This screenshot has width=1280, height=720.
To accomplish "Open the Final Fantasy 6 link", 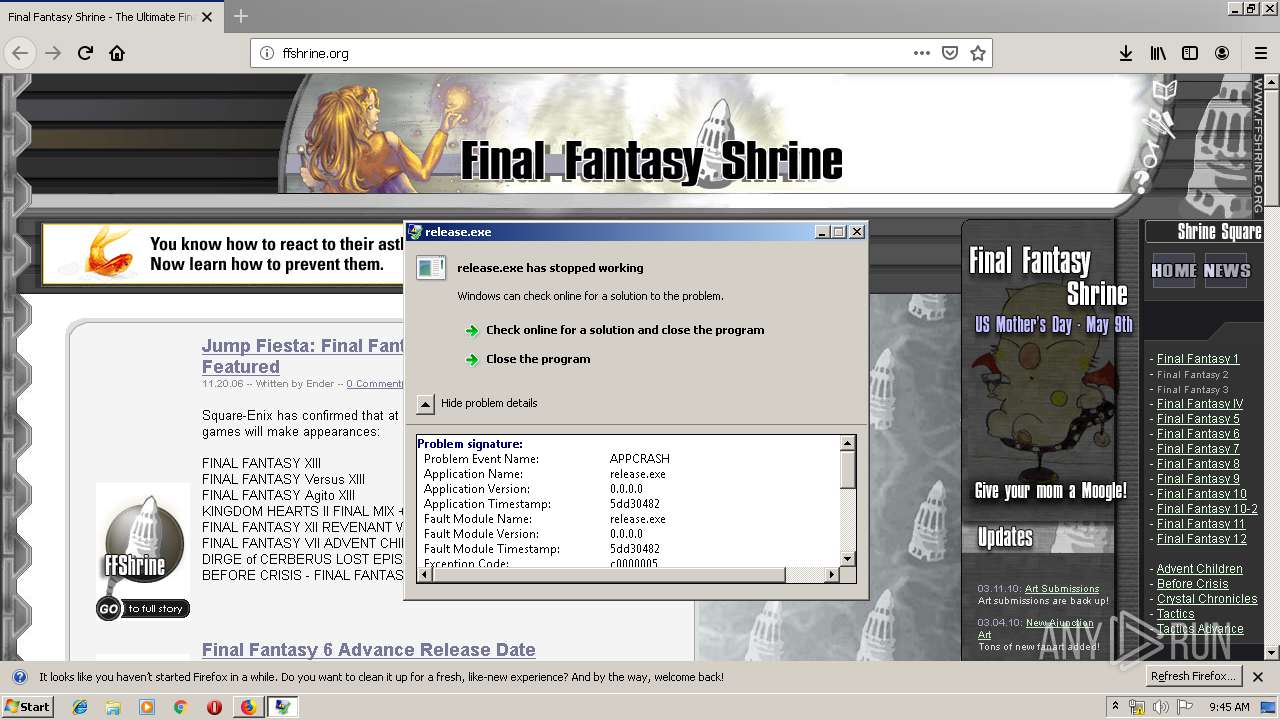I will [1198, 434].
